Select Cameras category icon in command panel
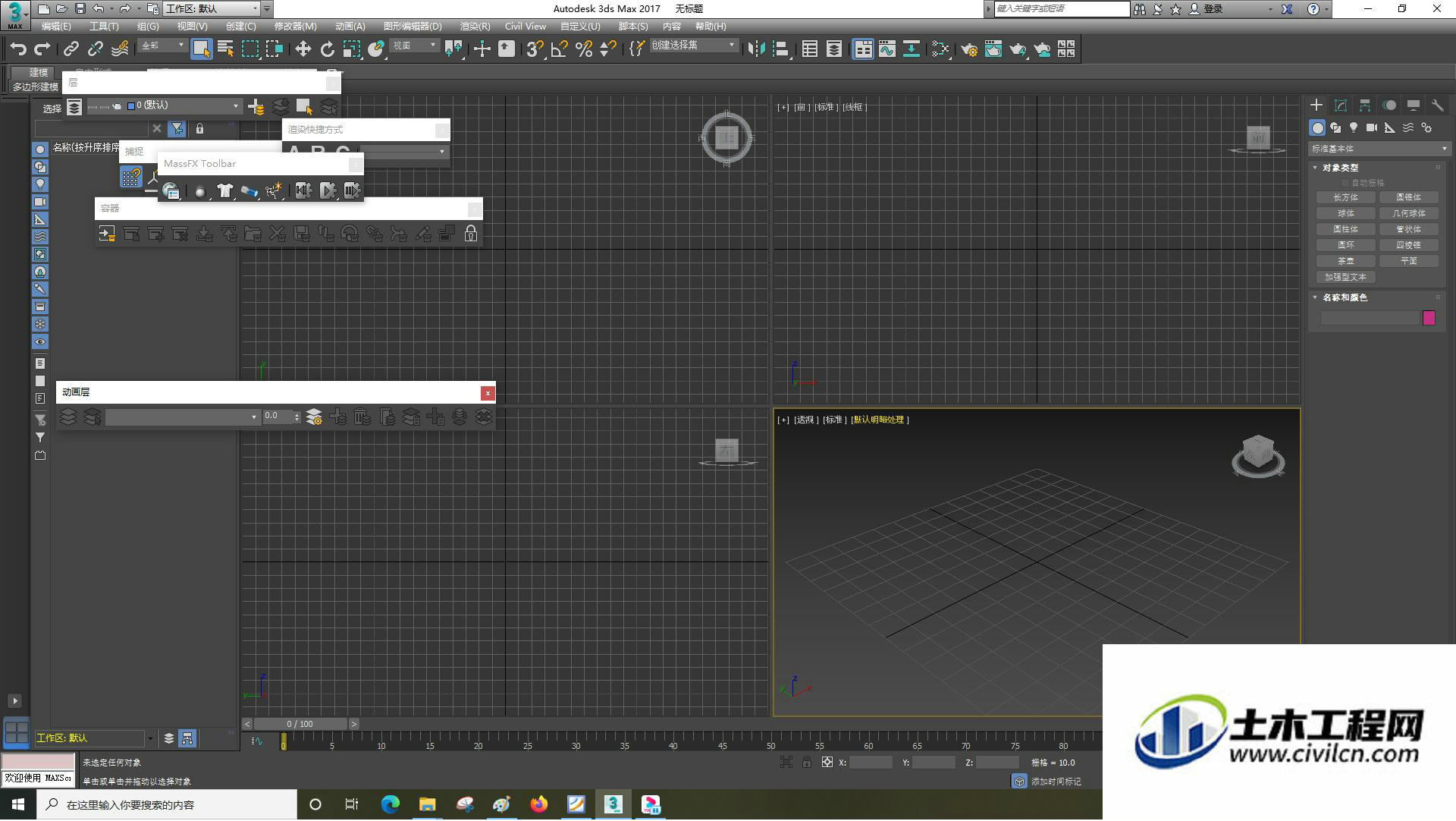1456x821 pixels. 1372,127
